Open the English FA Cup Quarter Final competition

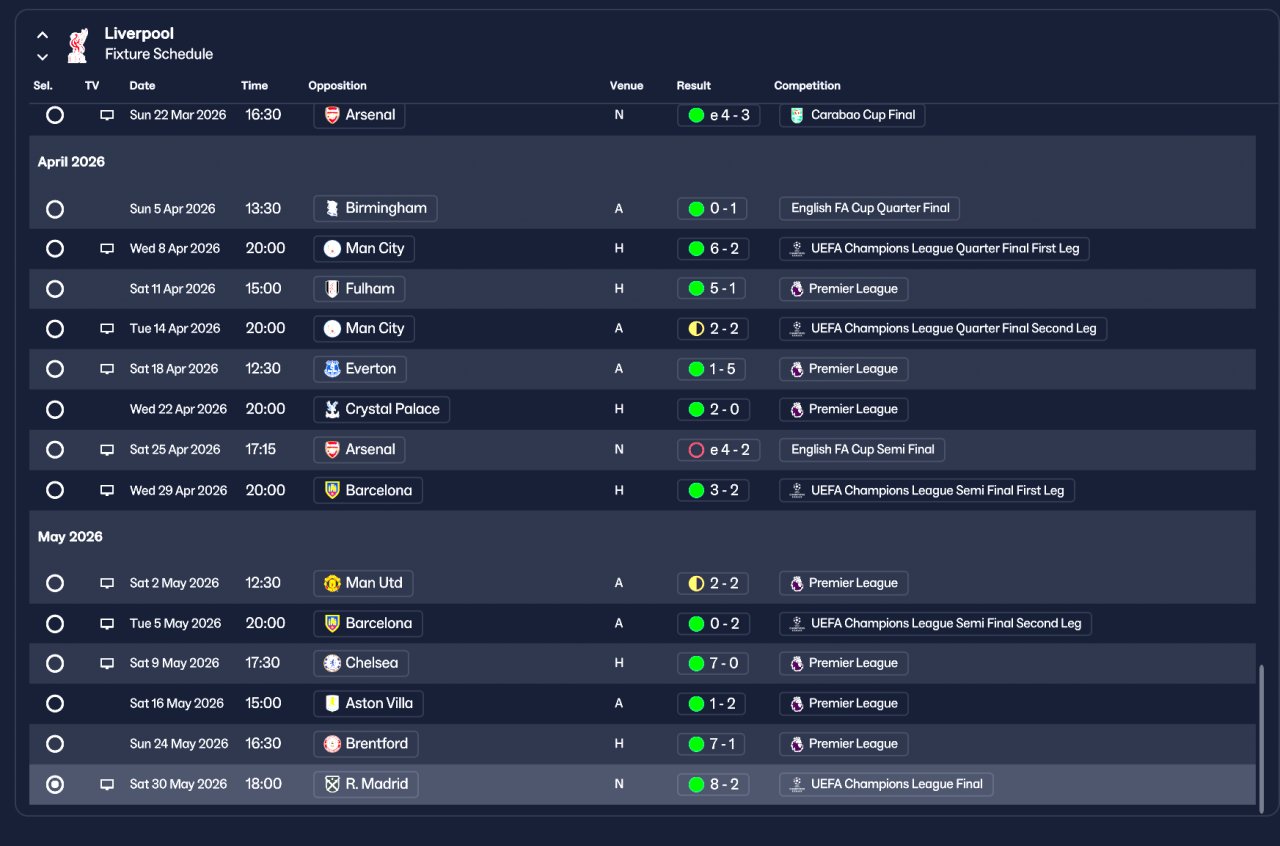point(870,208)
